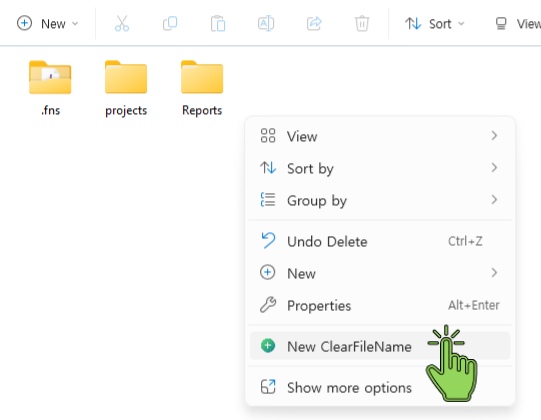Select the Reports folder
The width and height of the screenshot is (541, 420).
tap(202, 88)
